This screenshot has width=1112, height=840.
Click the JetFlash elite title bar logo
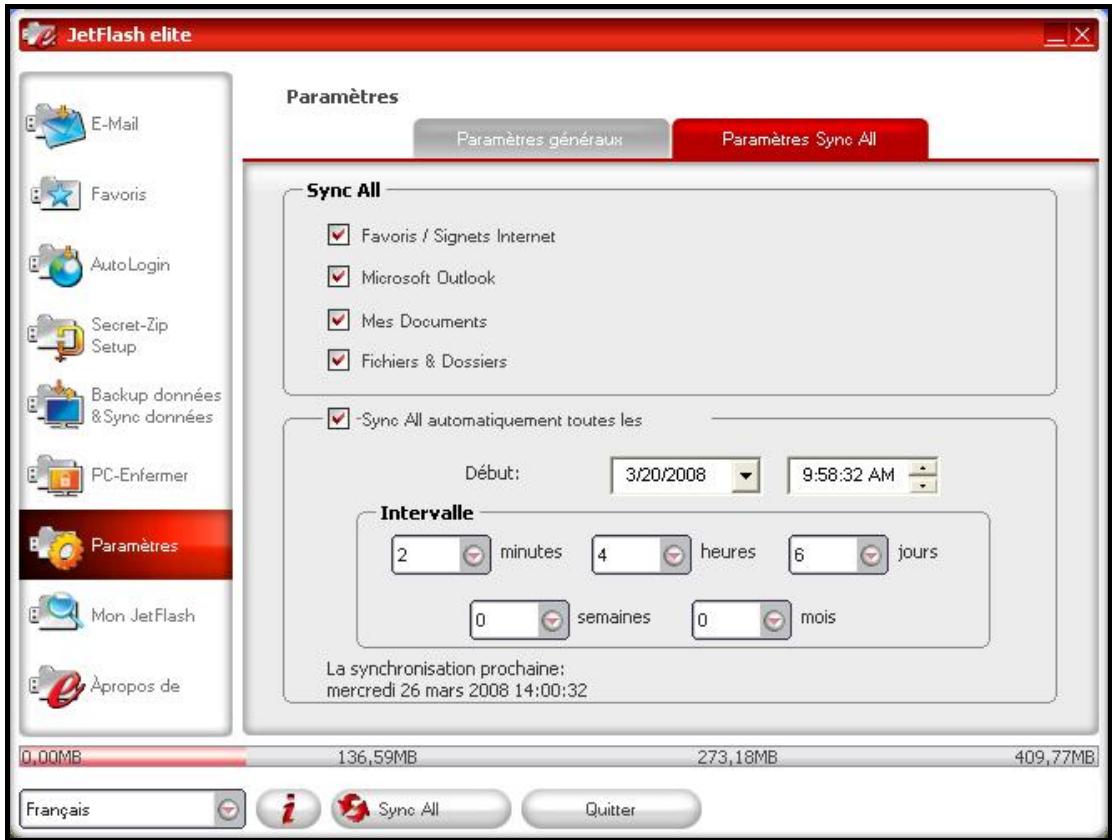39,35
